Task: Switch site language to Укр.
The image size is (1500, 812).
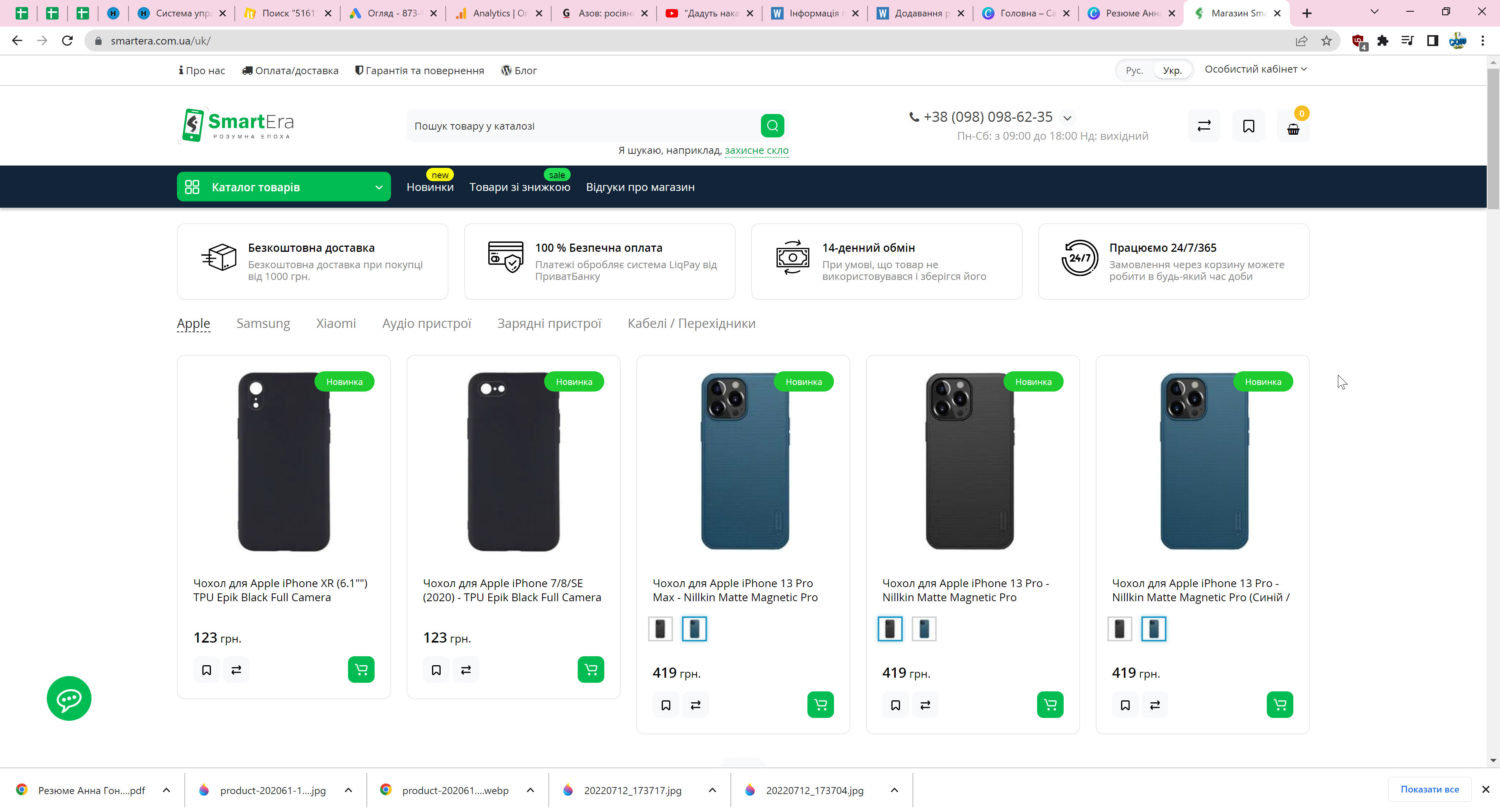Action: [1172, 70]
